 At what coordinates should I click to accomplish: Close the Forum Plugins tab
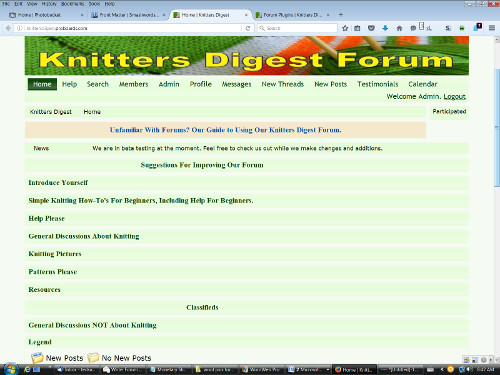coord(328,15)
